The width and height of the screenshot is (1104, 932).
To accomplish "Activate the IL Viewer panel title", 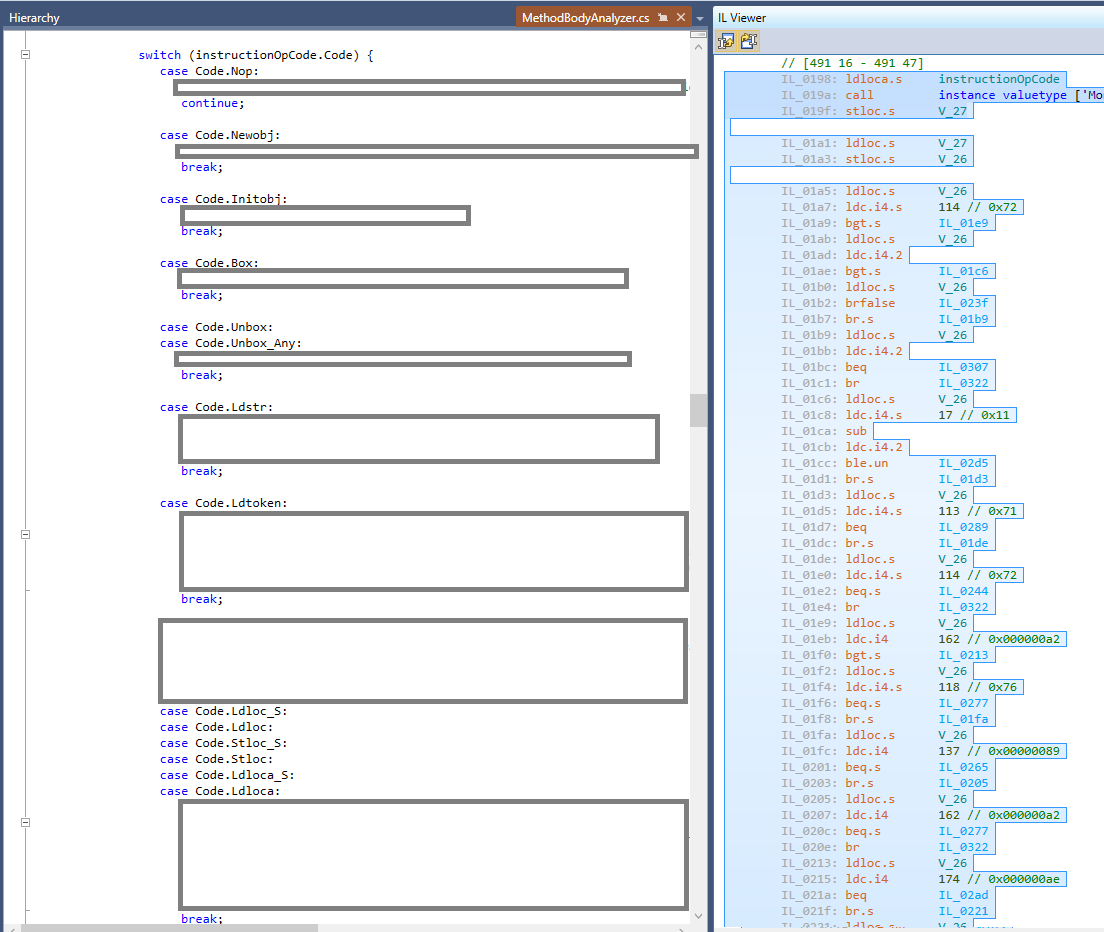I will [742, 18].
